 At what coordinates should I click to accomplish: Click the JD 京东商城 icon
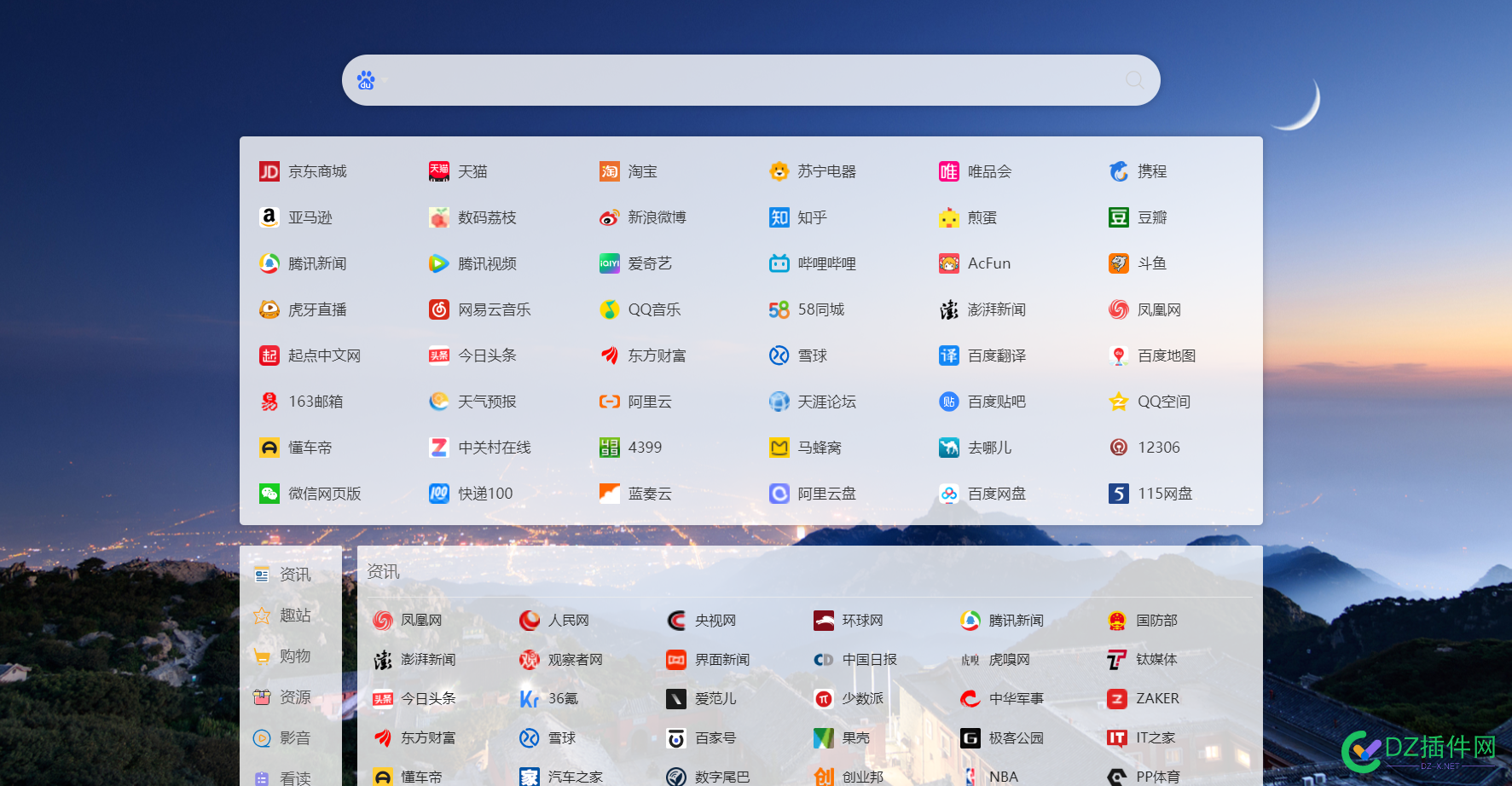click(x=269, y=171)
